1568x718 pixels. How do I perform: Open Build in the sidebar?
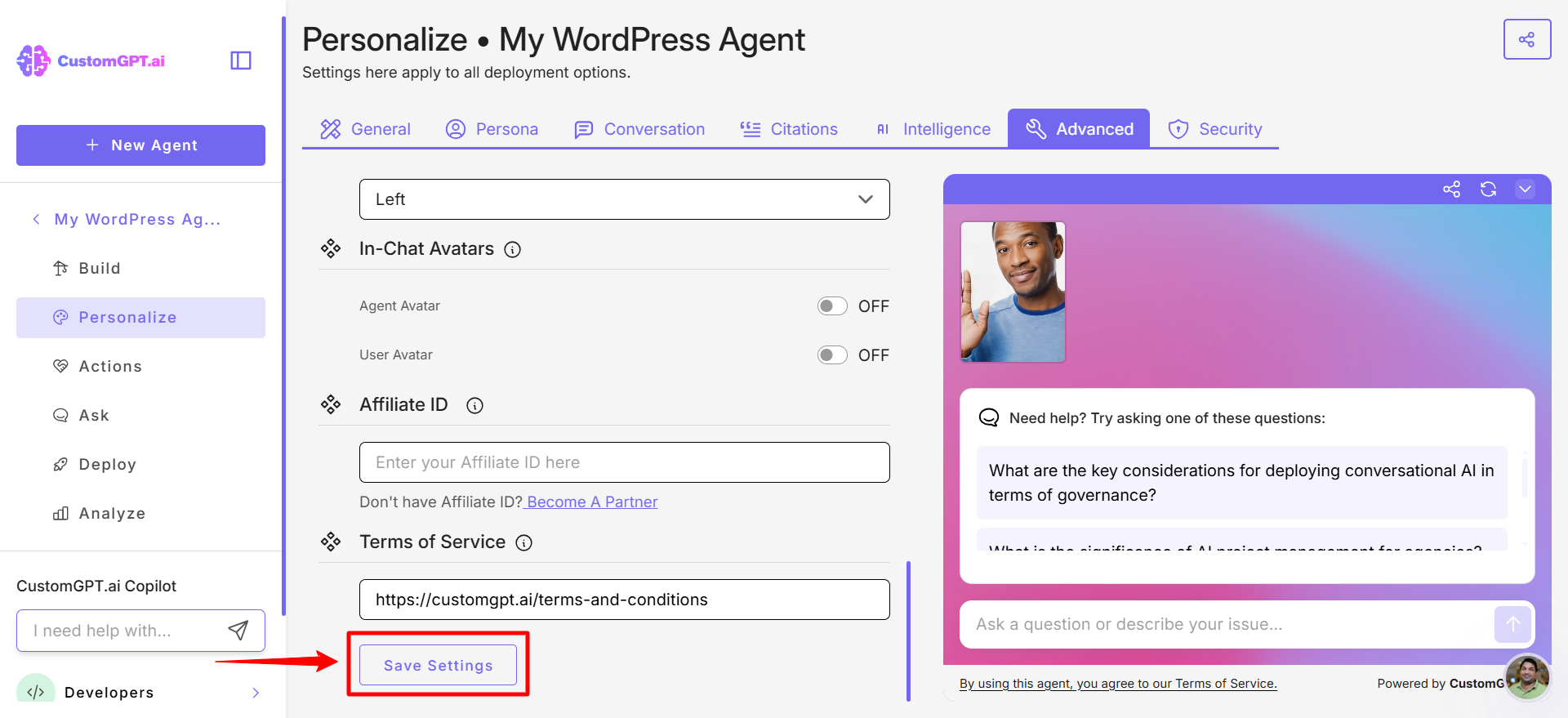140,268
